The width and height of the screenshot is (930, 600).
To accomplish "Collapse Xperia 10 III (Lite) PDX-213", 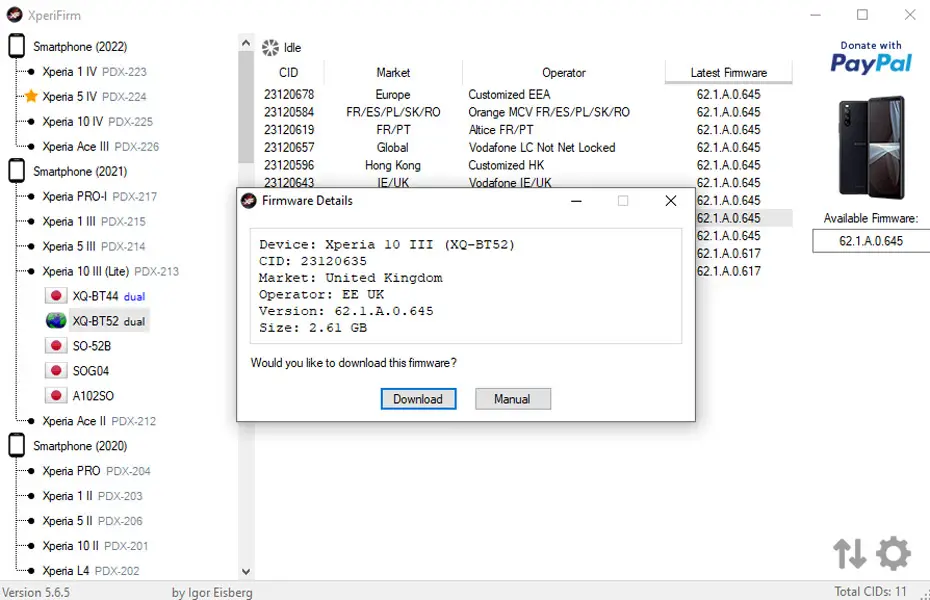I will click(x=110, y=272).
